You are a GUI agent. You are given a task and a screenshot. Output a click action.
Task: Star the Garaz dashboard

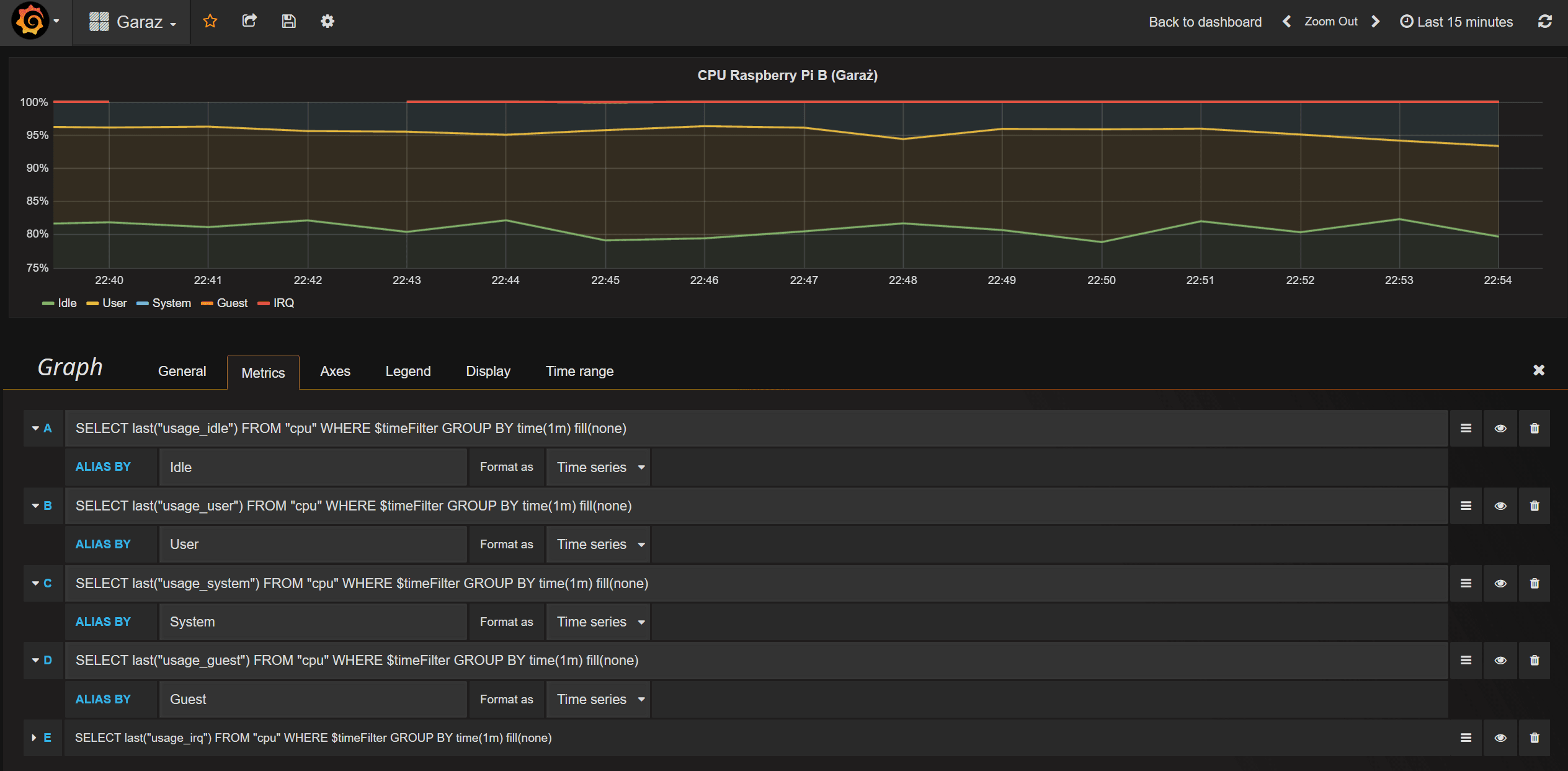tap(210, 22)
